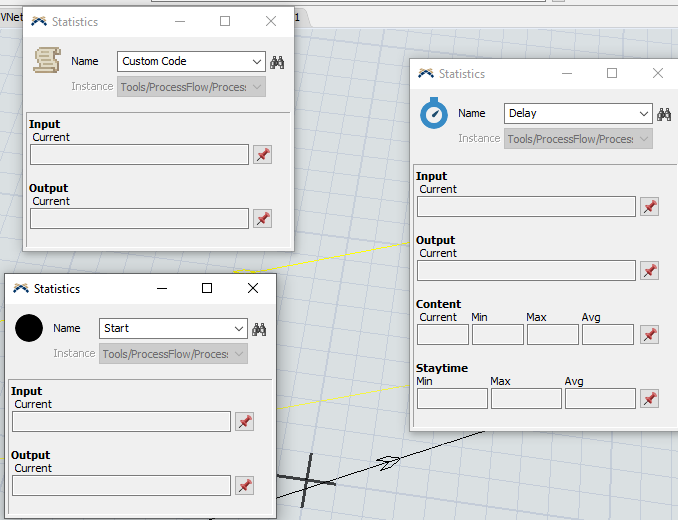Pin the Start Output statistic
Viewport: 678px width, 520px height.
pos(244,486)
